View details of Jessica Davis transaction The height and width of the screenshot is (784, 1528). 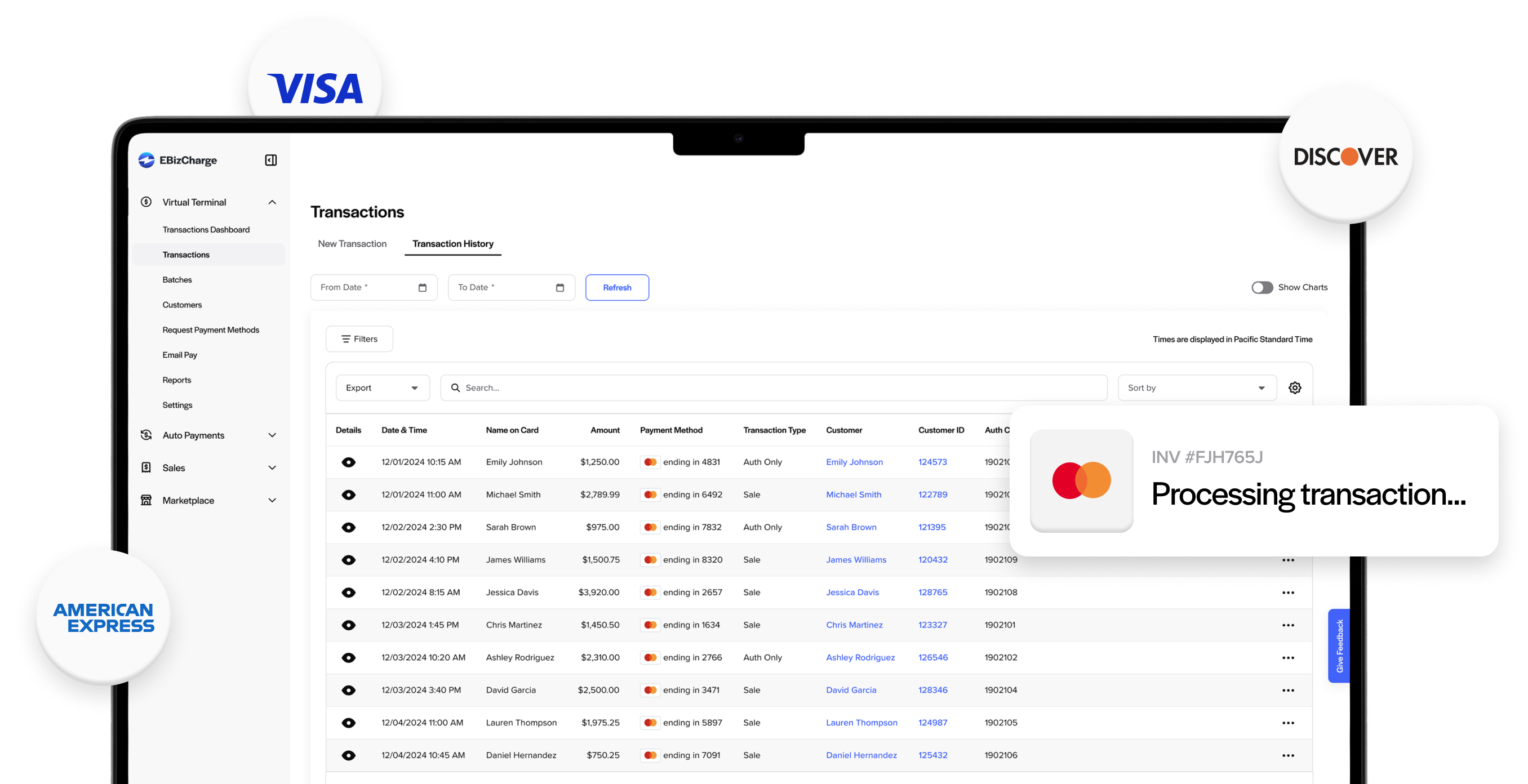tap(349, 593)
